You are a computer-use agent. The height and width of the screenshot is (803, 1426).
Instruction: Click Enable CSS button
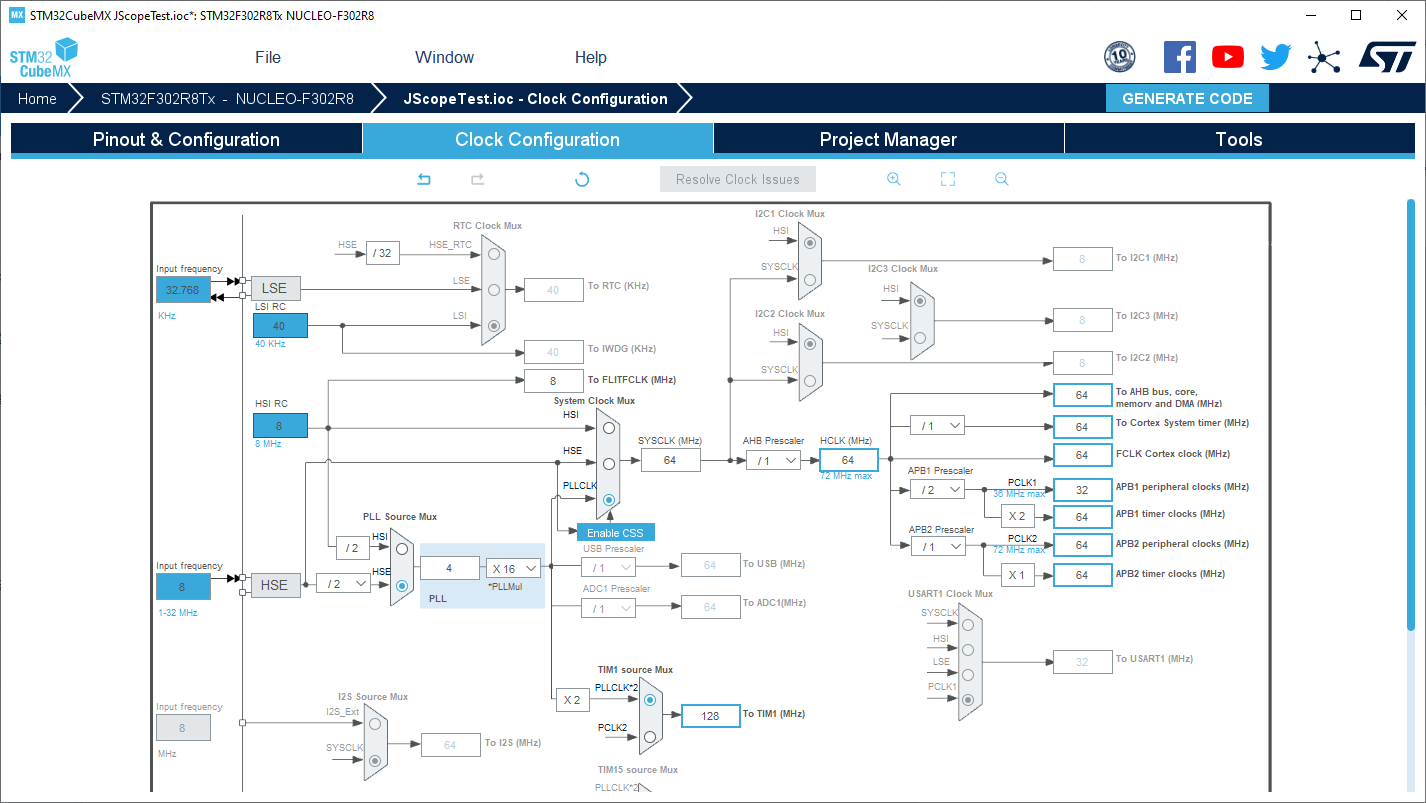(x=615, y=533)
